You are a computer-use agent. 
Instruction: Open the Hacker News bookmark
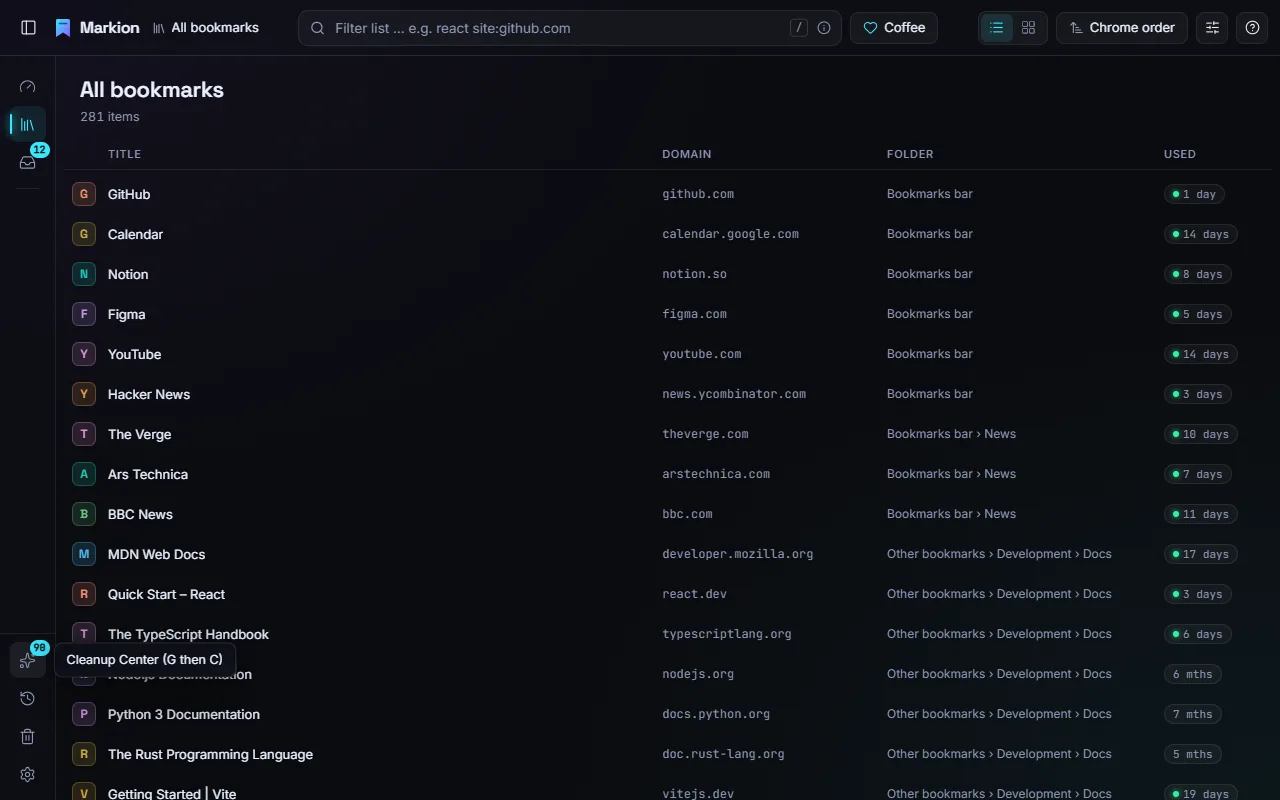pos(149,394)
